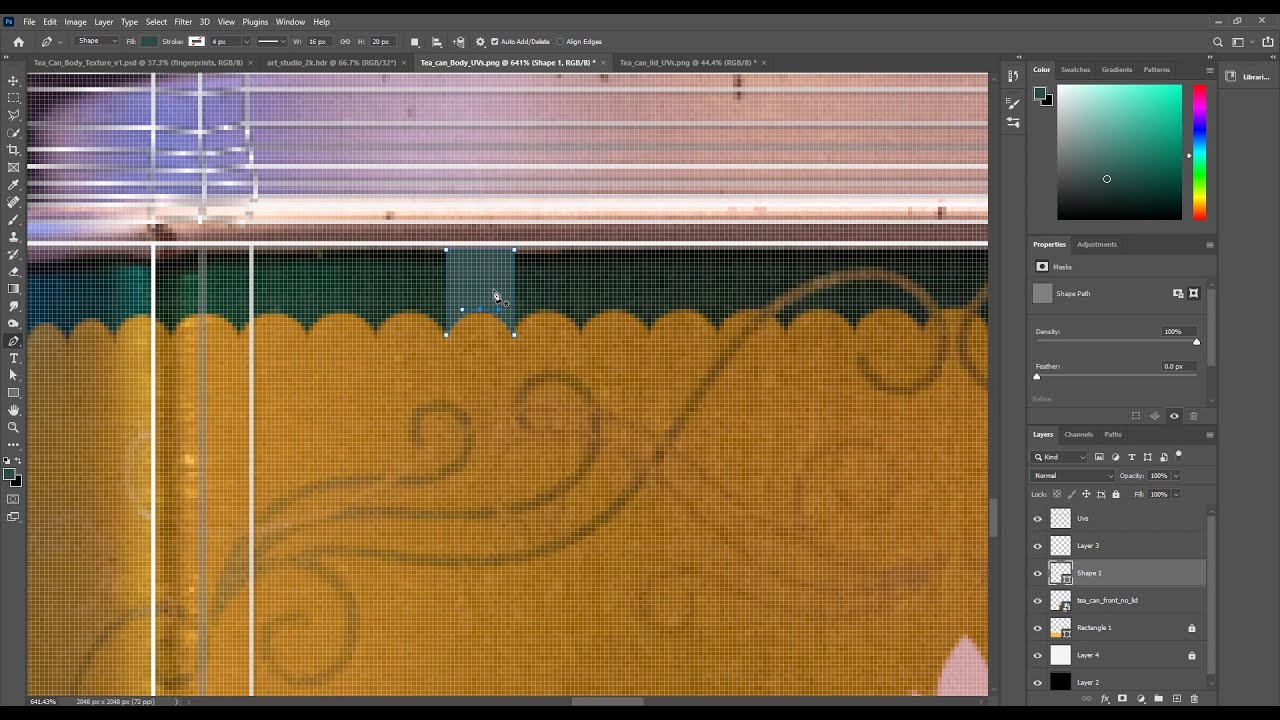This screenshot has width=1280, height=720.
Task: Open the Shape mode dropdown
Action: (x=97, y=42)
